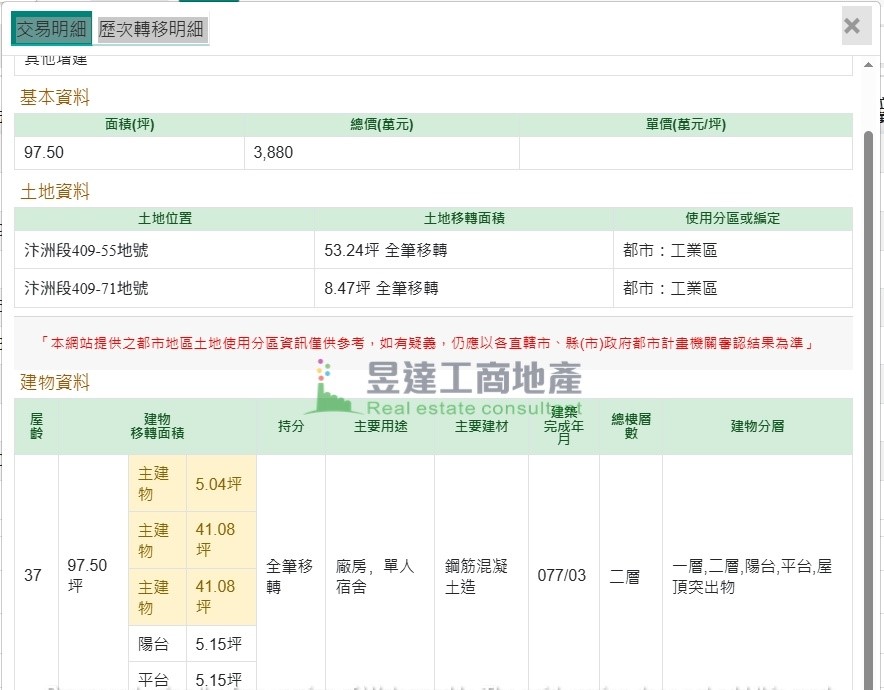The image size is (884, 690).
Task: Switch to the 交易明細 tab
Action: tap(52, 29)
